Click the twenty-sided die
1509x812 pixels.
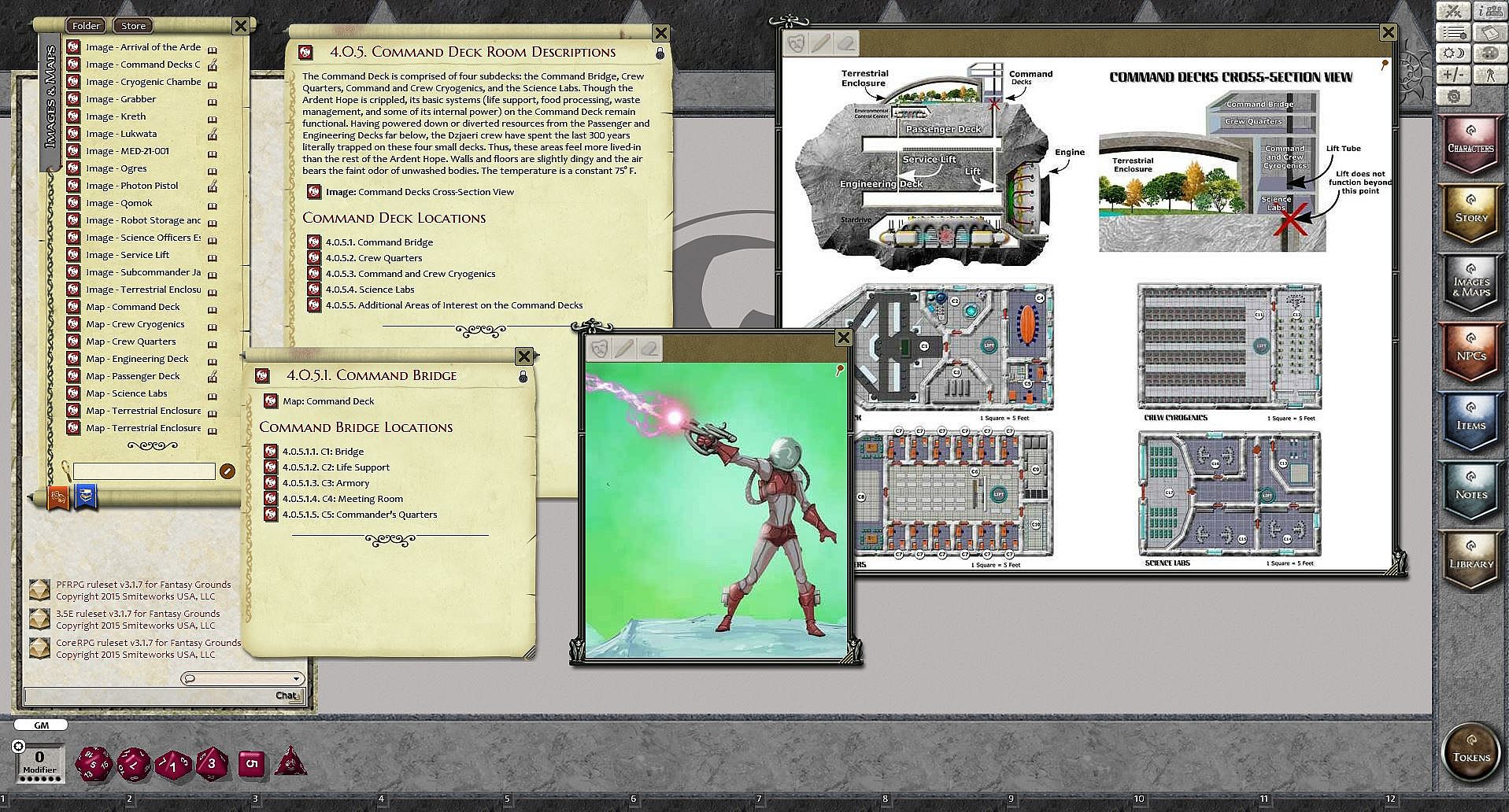pos(93,764)
